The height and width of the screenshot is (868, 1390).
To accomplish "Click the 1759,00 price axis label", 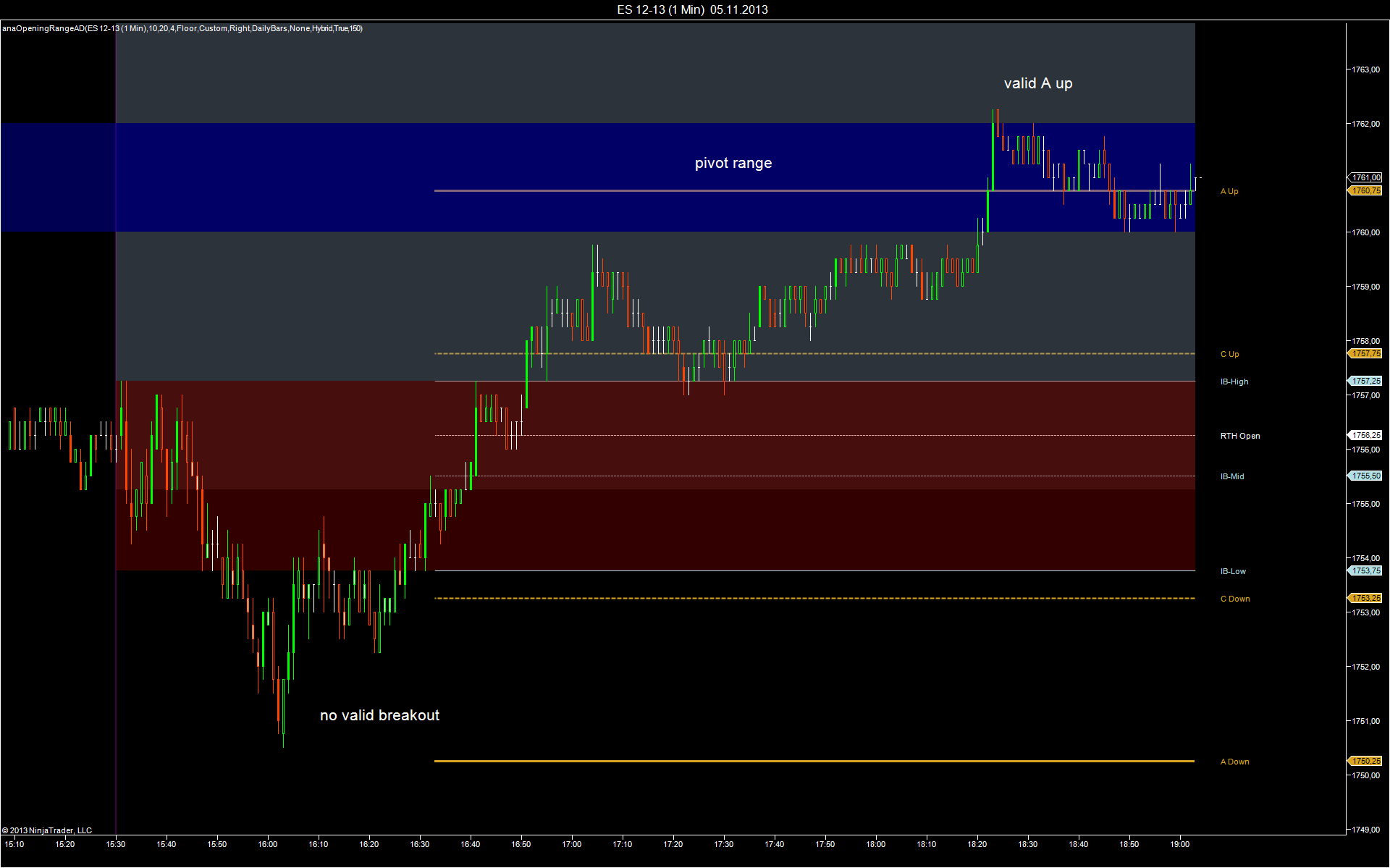I will (1365, 287).
